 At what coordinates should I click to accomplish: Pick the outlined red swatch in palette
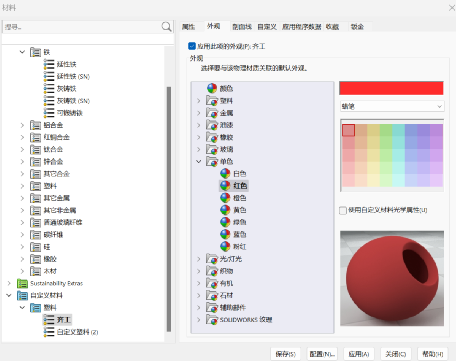pos(348,130)
